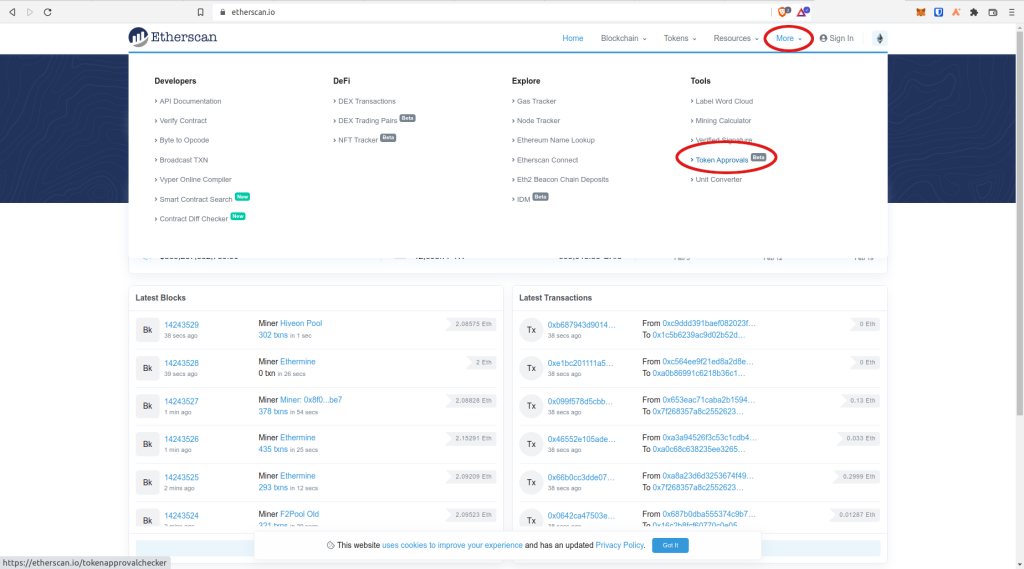Click the Tx icon for 0xb687943d9014

click(x=532, y=330)
